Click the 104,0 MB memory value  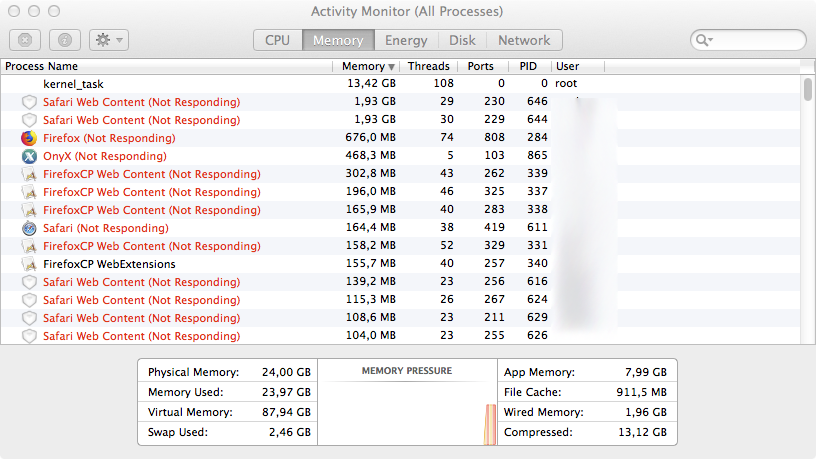click(371, 335)
